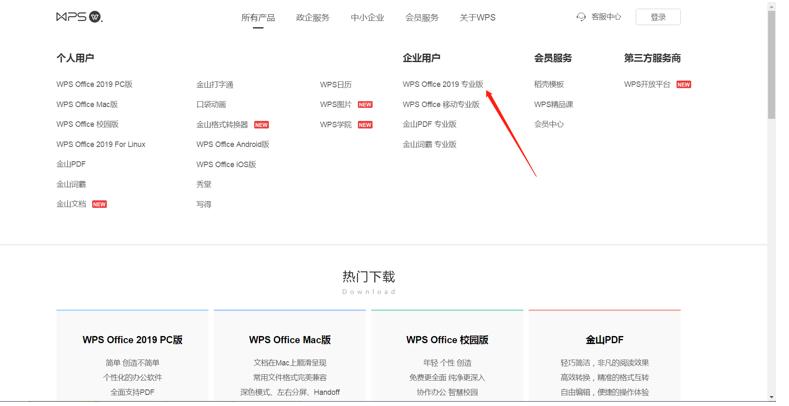Open the 金山打字通 link
The image size is (789, 406).
(215, 85)
